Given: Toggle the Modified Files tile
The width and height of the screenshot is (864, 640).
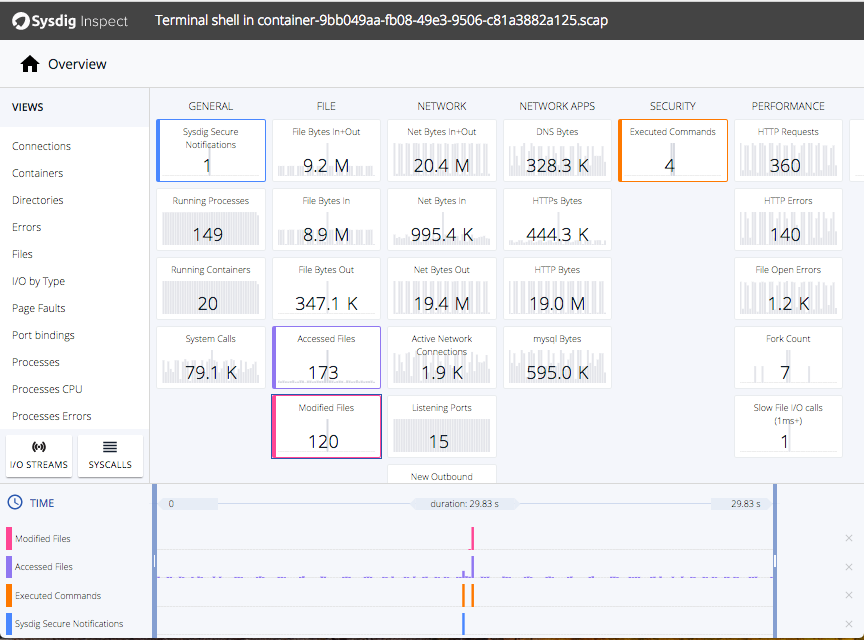Looking at the screenshot, I should [326, 426].
